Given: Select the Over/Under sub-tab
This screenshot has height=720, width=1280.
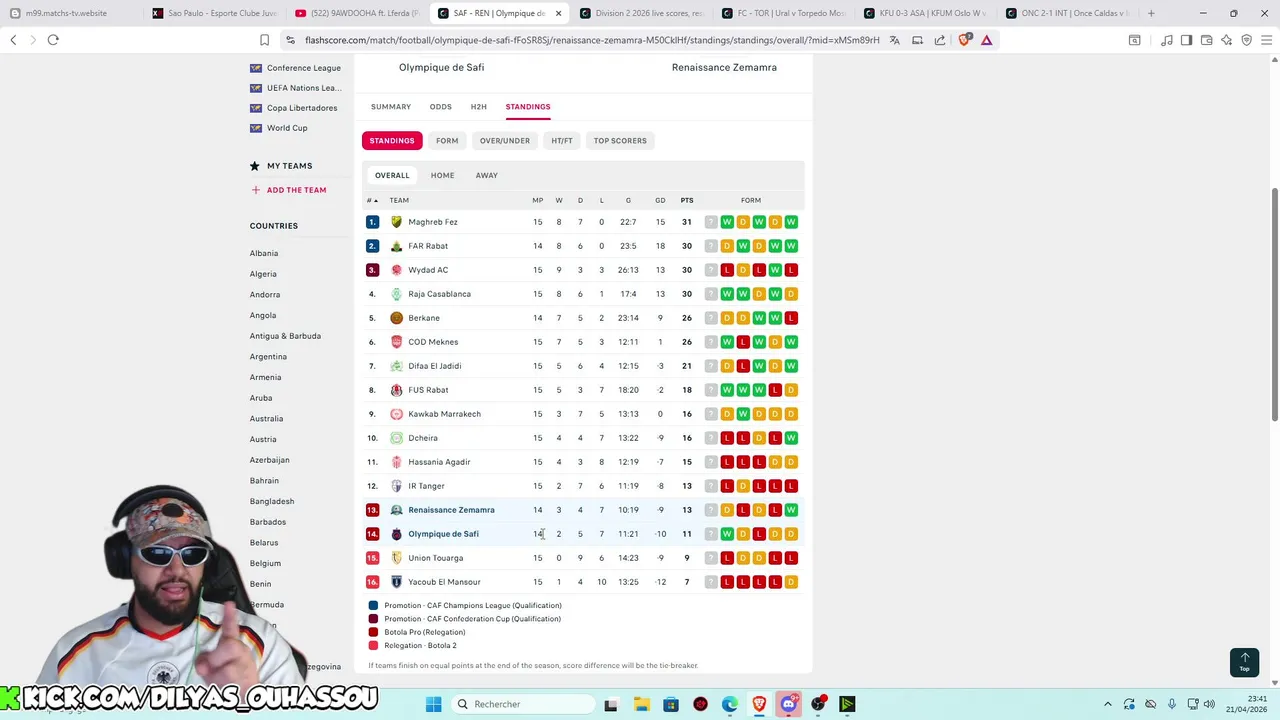Looking at the screenshot, I should [x=505, y=141].
